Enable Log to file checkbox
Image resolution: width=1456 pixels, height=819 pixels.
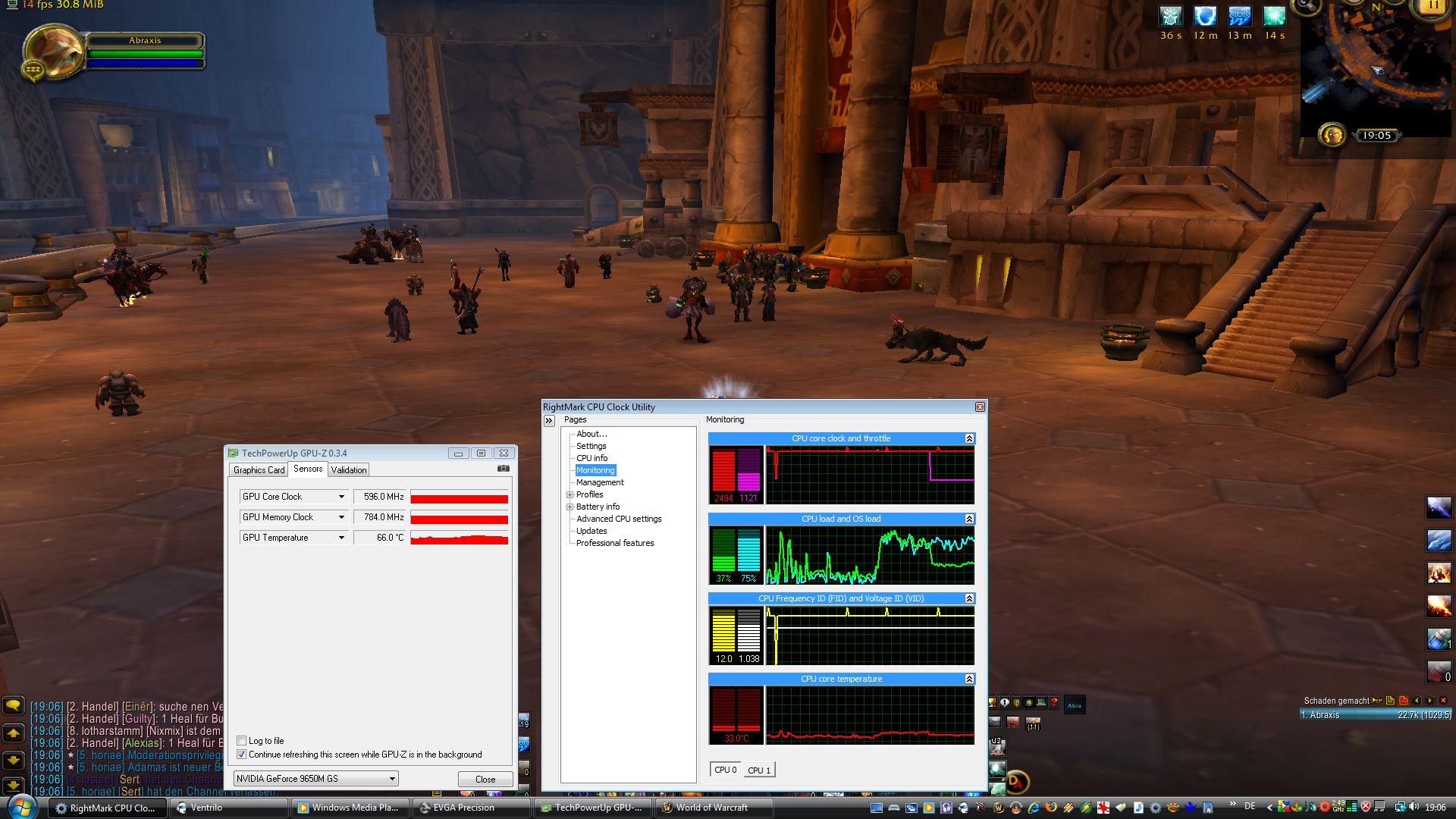241,740
